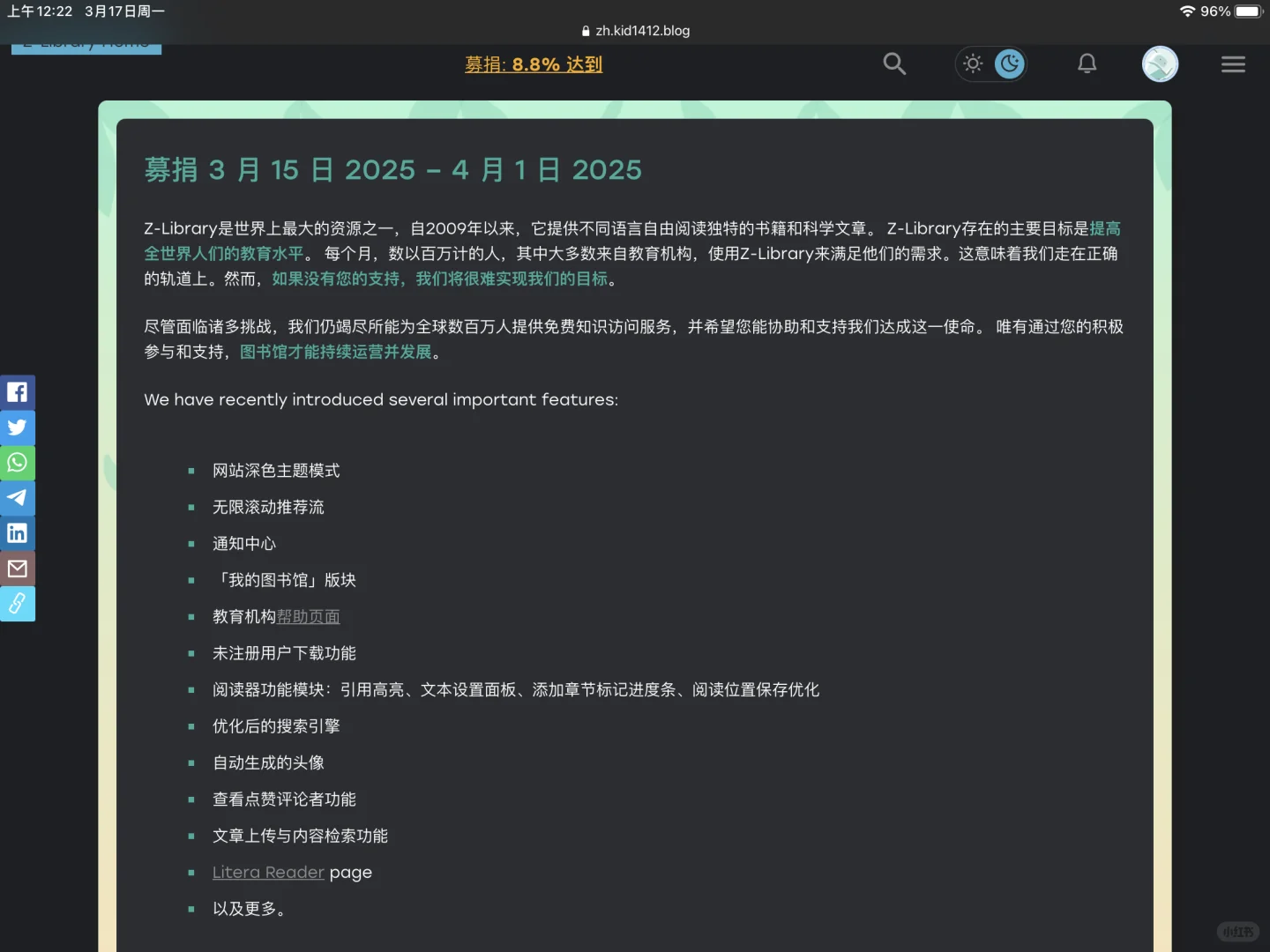Click list item 未注册用户下载功能
This screenshot has height=952, width=1270.
284,653
